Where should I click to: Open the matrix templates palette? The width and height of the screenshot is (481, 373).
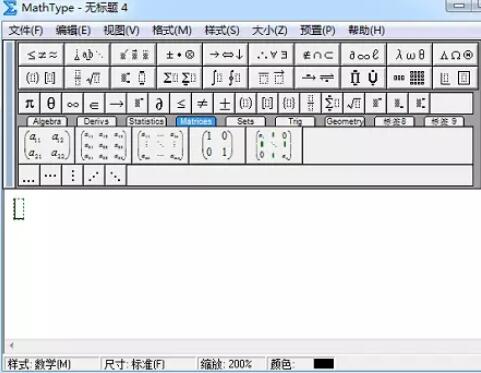pyautogui.click(x=410, y=78)
